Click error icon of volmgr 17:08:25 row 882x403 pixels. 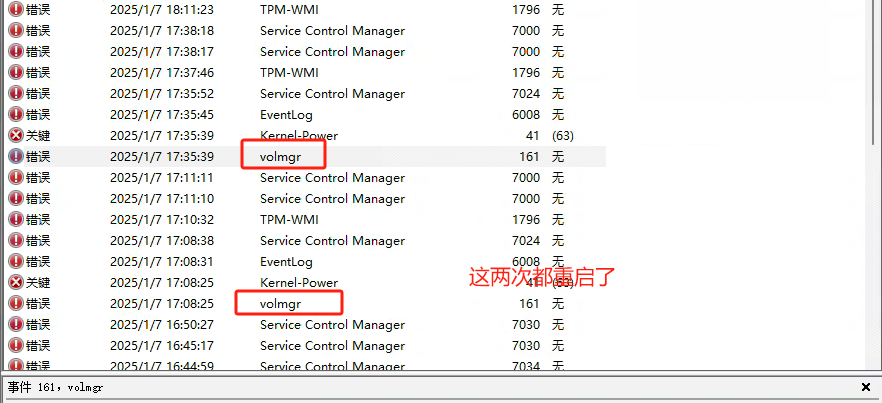point(16,304)
